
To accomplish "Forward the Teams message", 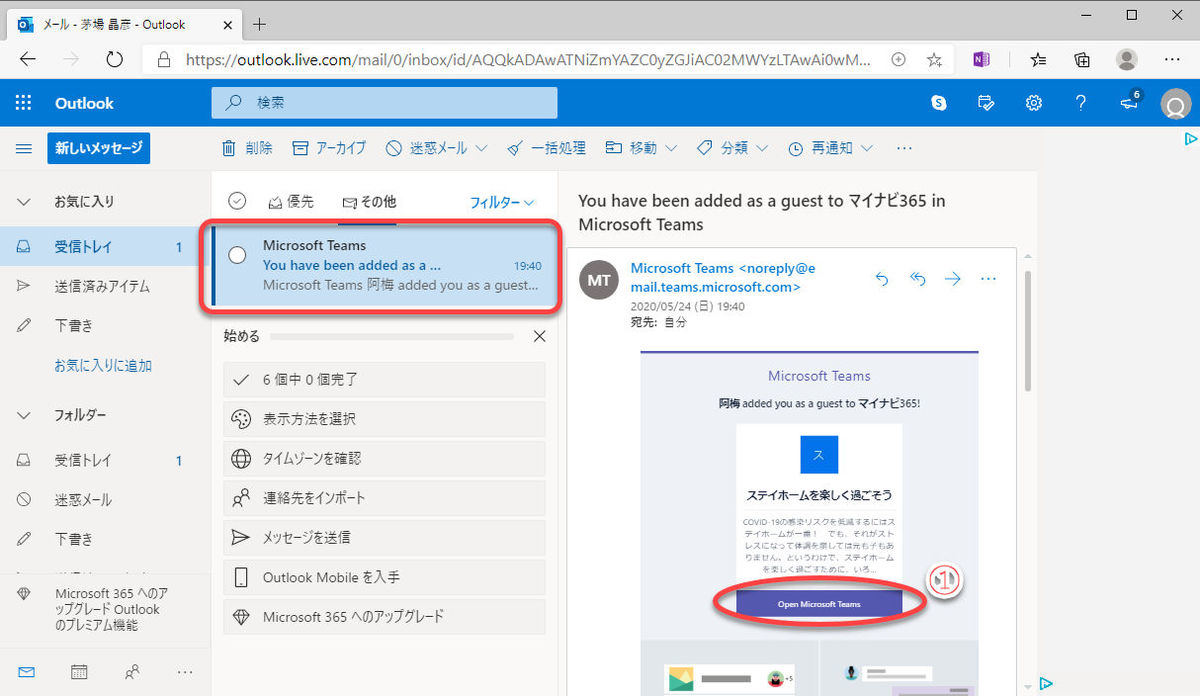I will coord(953,279).
